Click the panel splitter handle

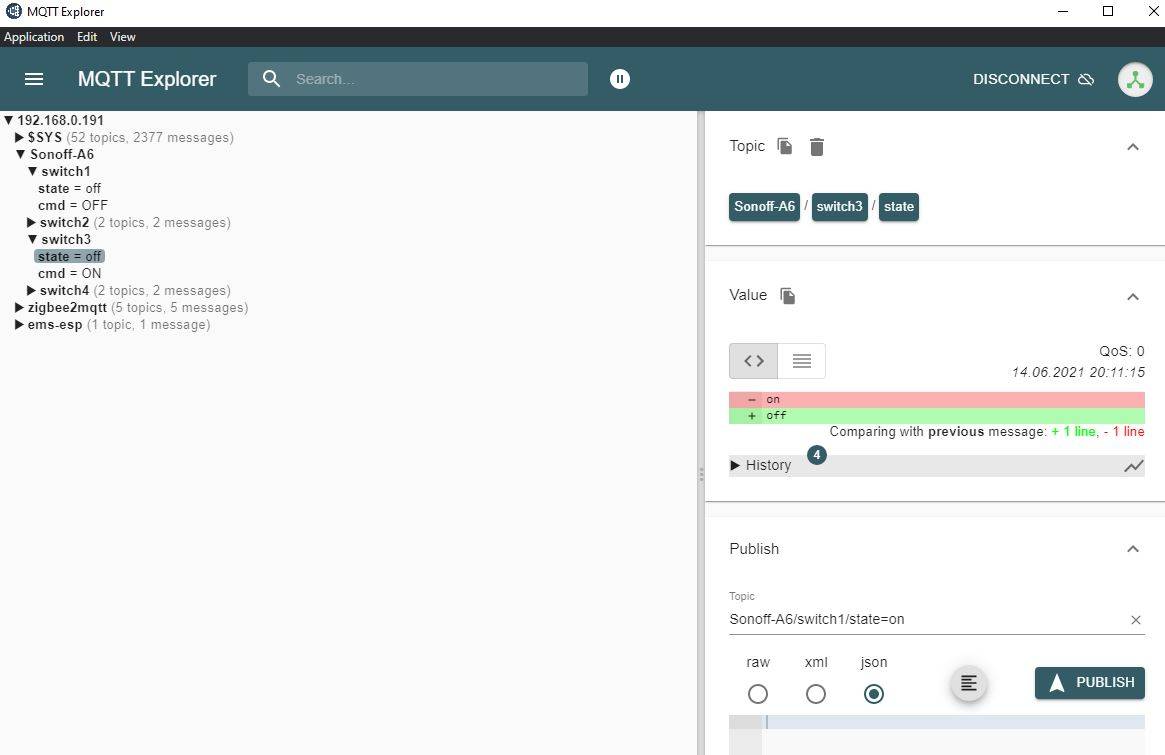(701, 474)
